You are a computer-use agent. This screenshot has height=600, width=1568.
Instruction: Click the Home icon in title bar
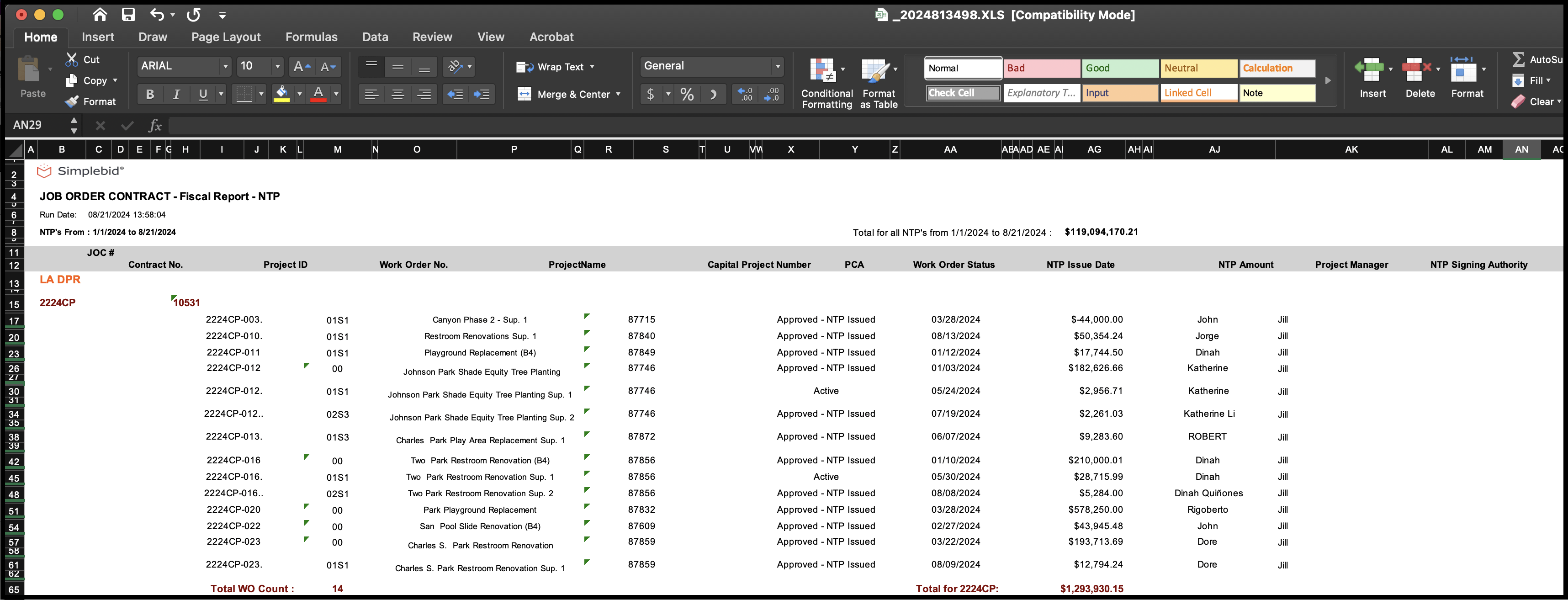tap(100, 15)
